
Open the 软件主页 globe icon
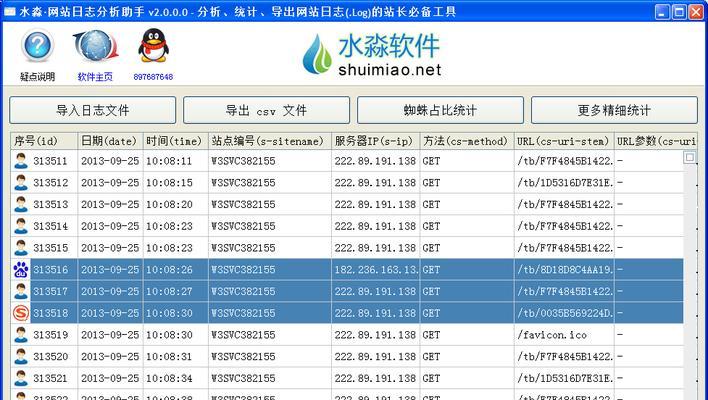[95, 45]
